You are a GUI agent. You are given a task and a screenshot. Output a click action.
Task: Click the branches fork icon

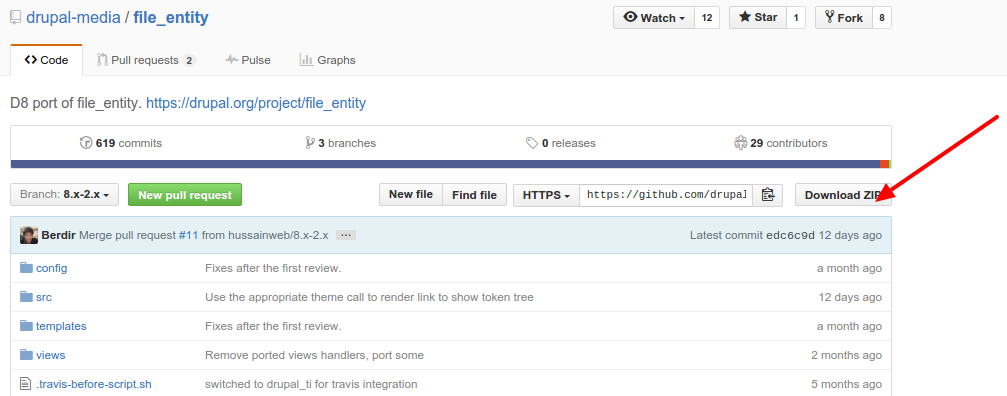(x=310, y=142)
